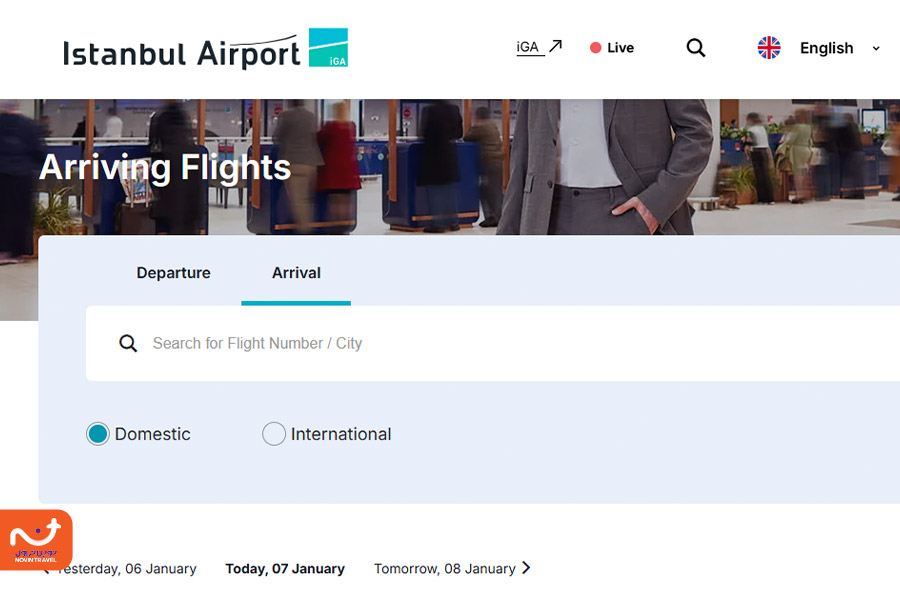Click the Istanbul Airport logo
This screenshot has height=600, width=900.
181,52
